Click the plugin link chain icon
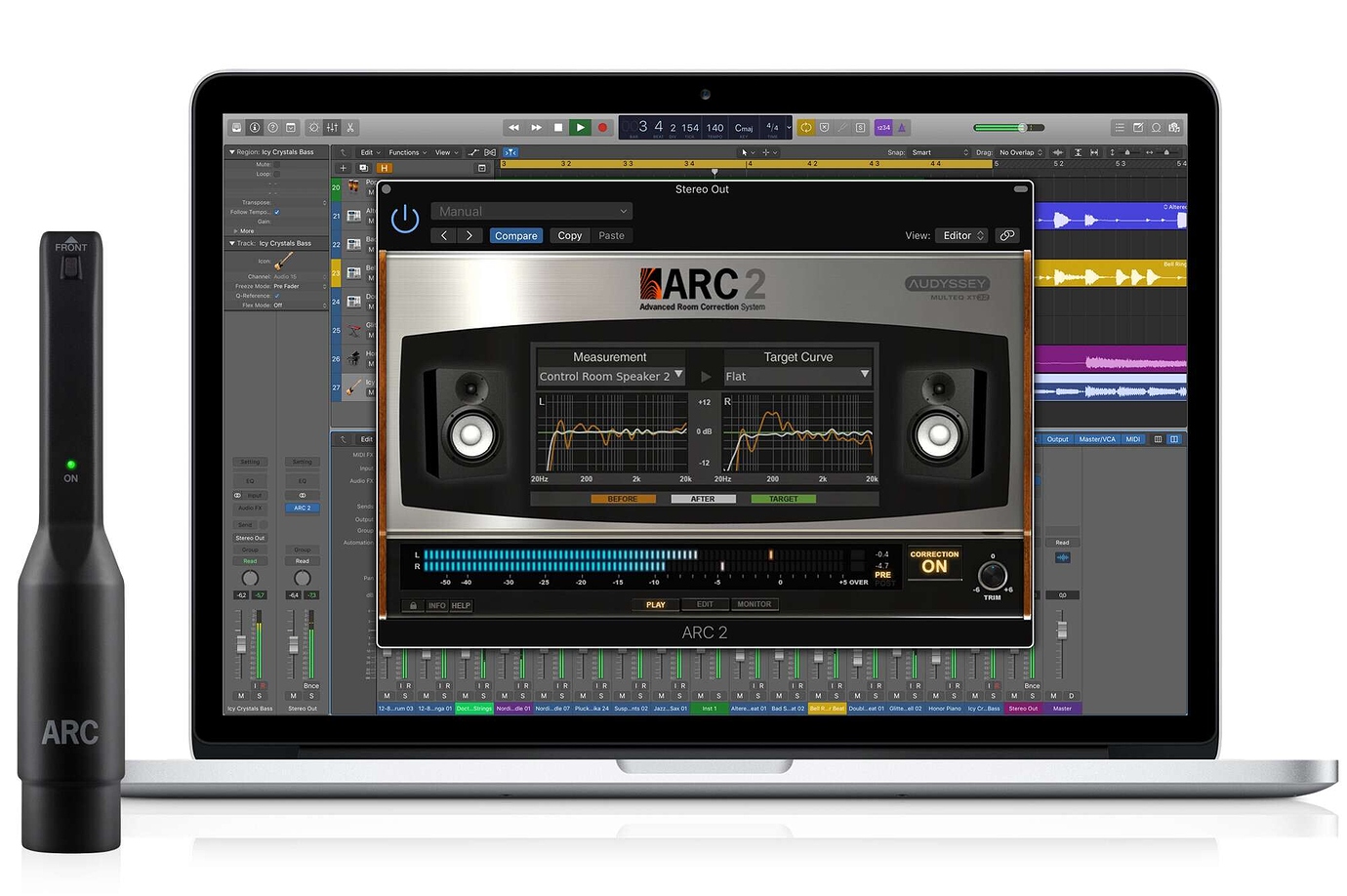 pos(1007,235)
